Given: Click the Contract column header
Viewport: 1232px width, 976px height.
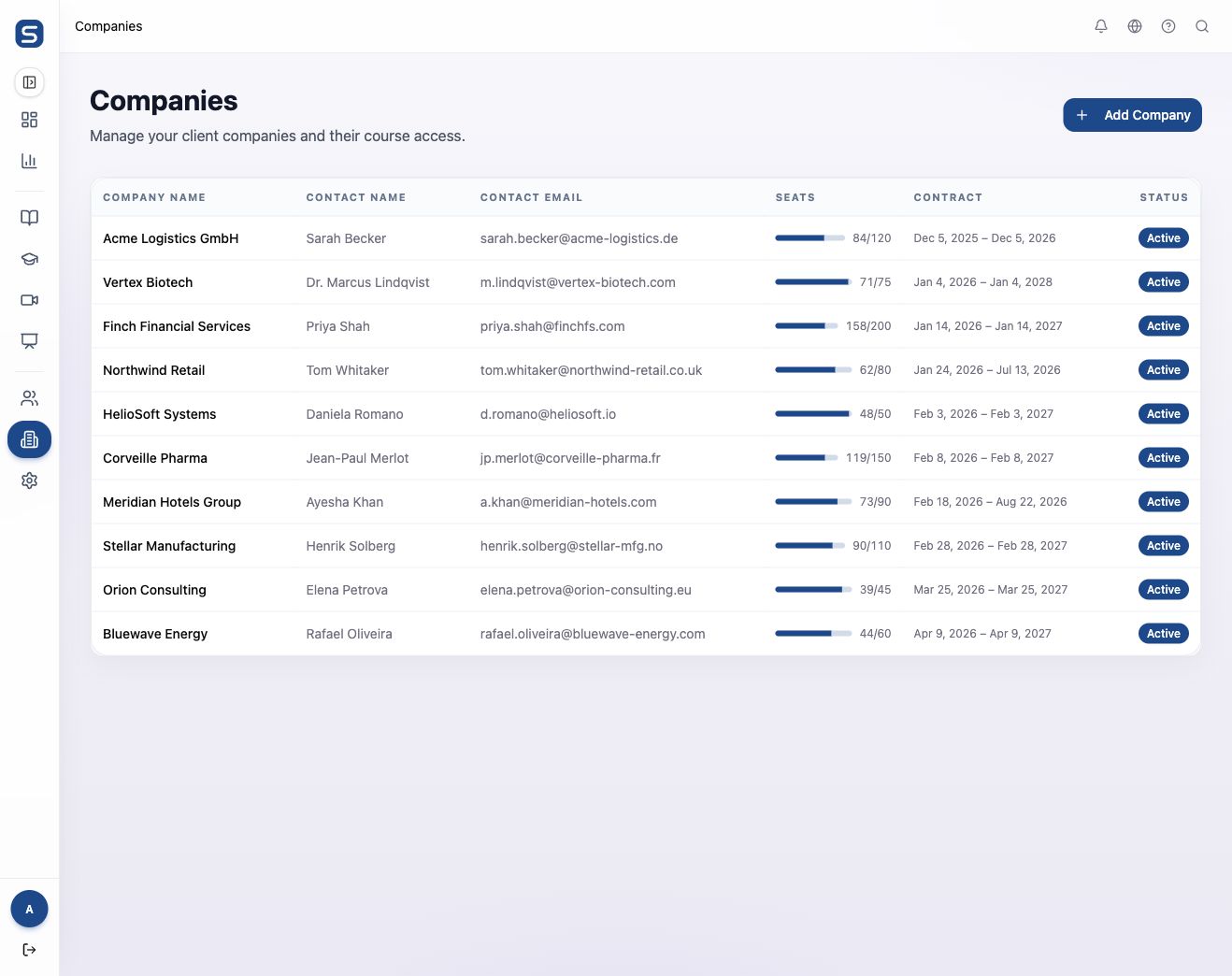Looking at the screenshot, I should click(948, 197).
